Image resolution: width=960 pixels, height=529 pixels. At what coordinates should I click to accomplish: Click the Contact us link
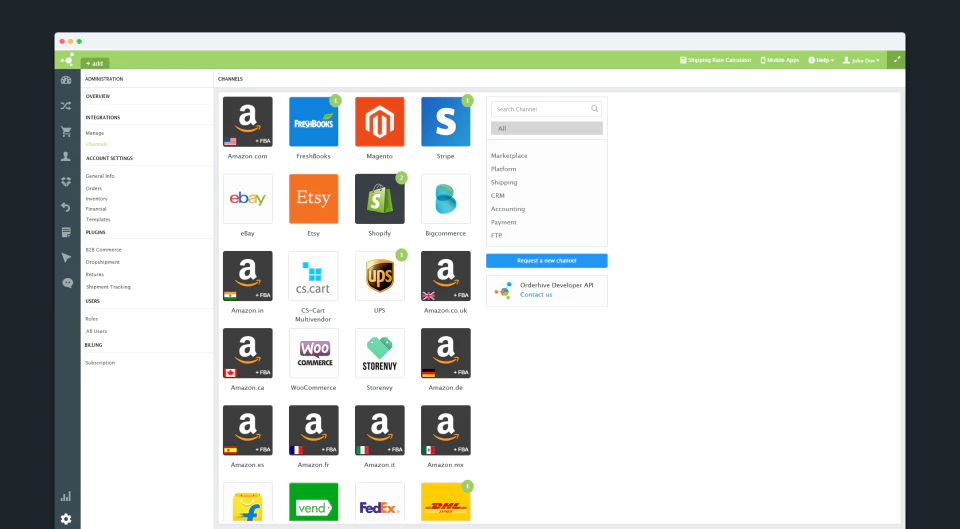[536, 295]
